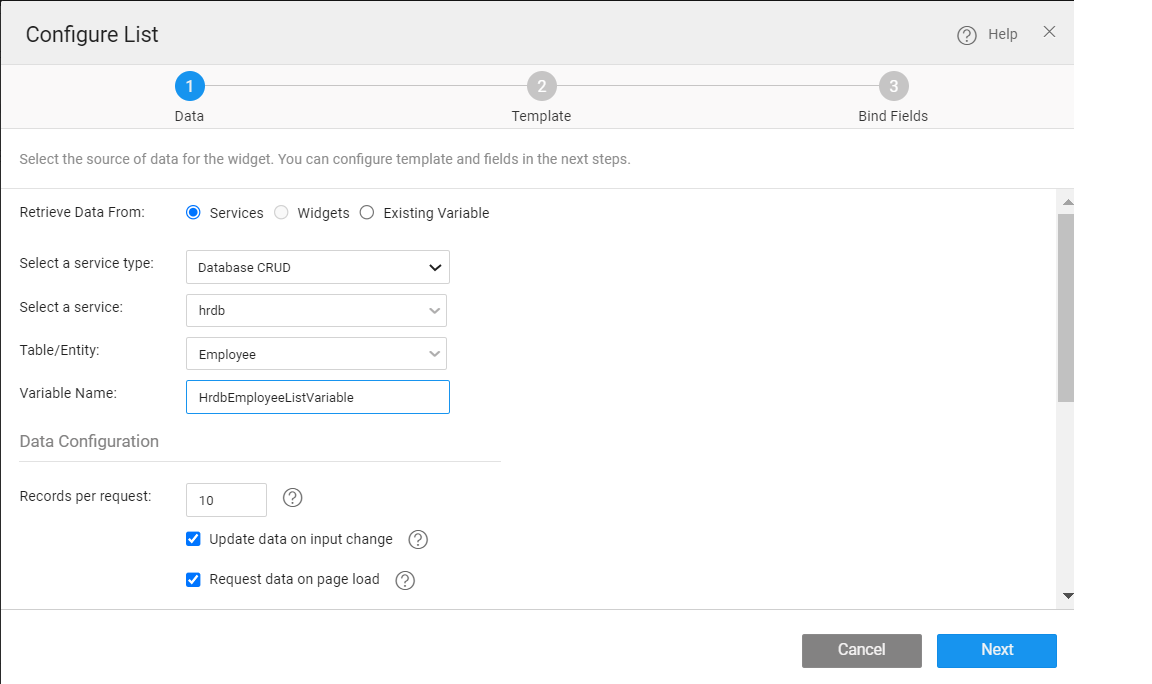The height and width of the screenshot is (684, 1152).
Task: Click help icon beside Request data on page load
Action: click(405, 580)
